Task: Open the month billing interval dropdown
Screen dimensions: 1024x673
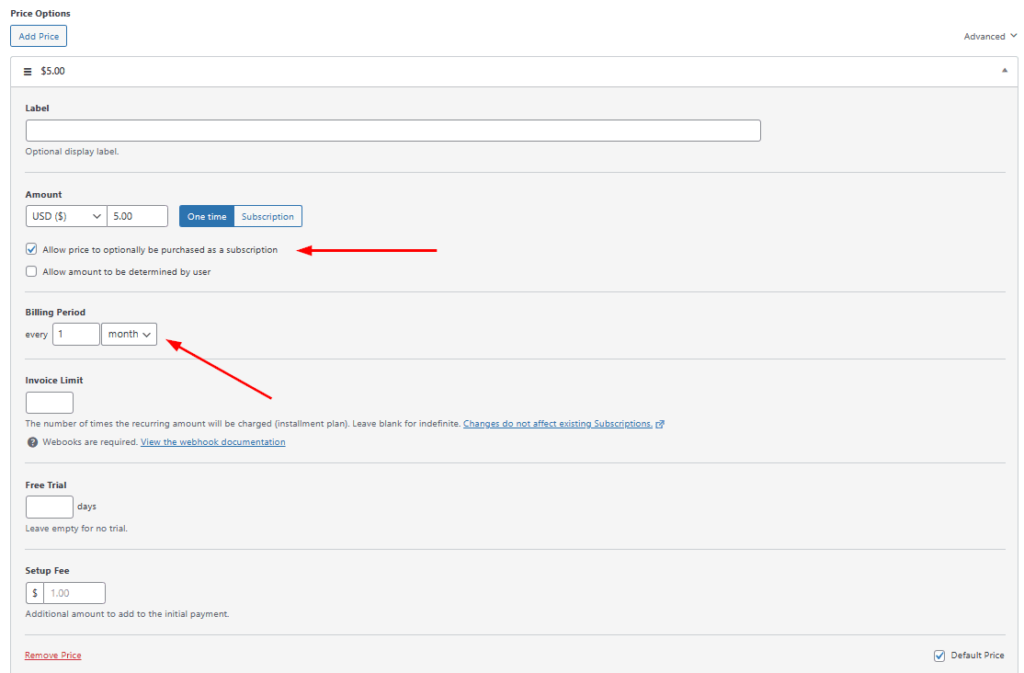Action: coord(129,334)
